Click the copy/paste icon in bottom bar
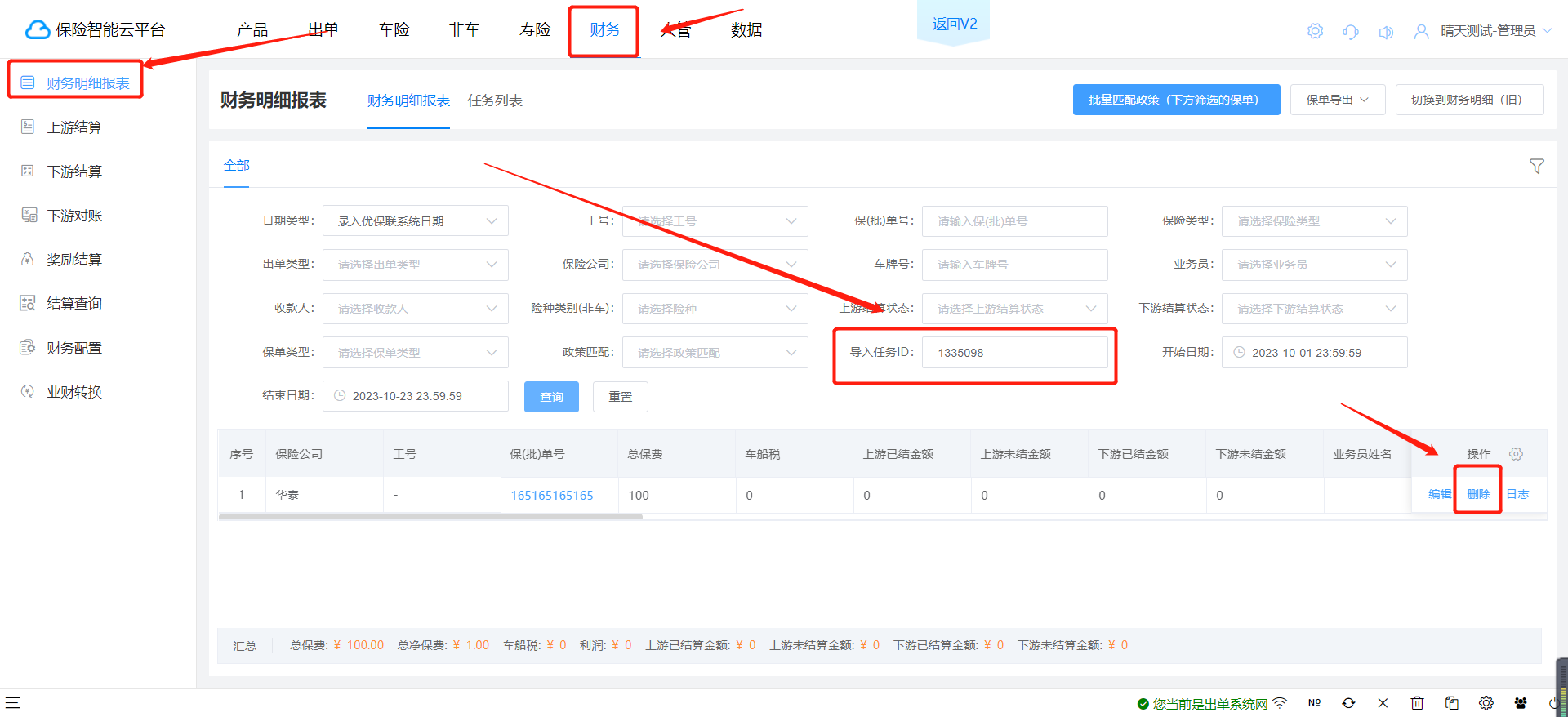Image resolution: width=1568 pixels, height=717 pixels. point(1451,703)
